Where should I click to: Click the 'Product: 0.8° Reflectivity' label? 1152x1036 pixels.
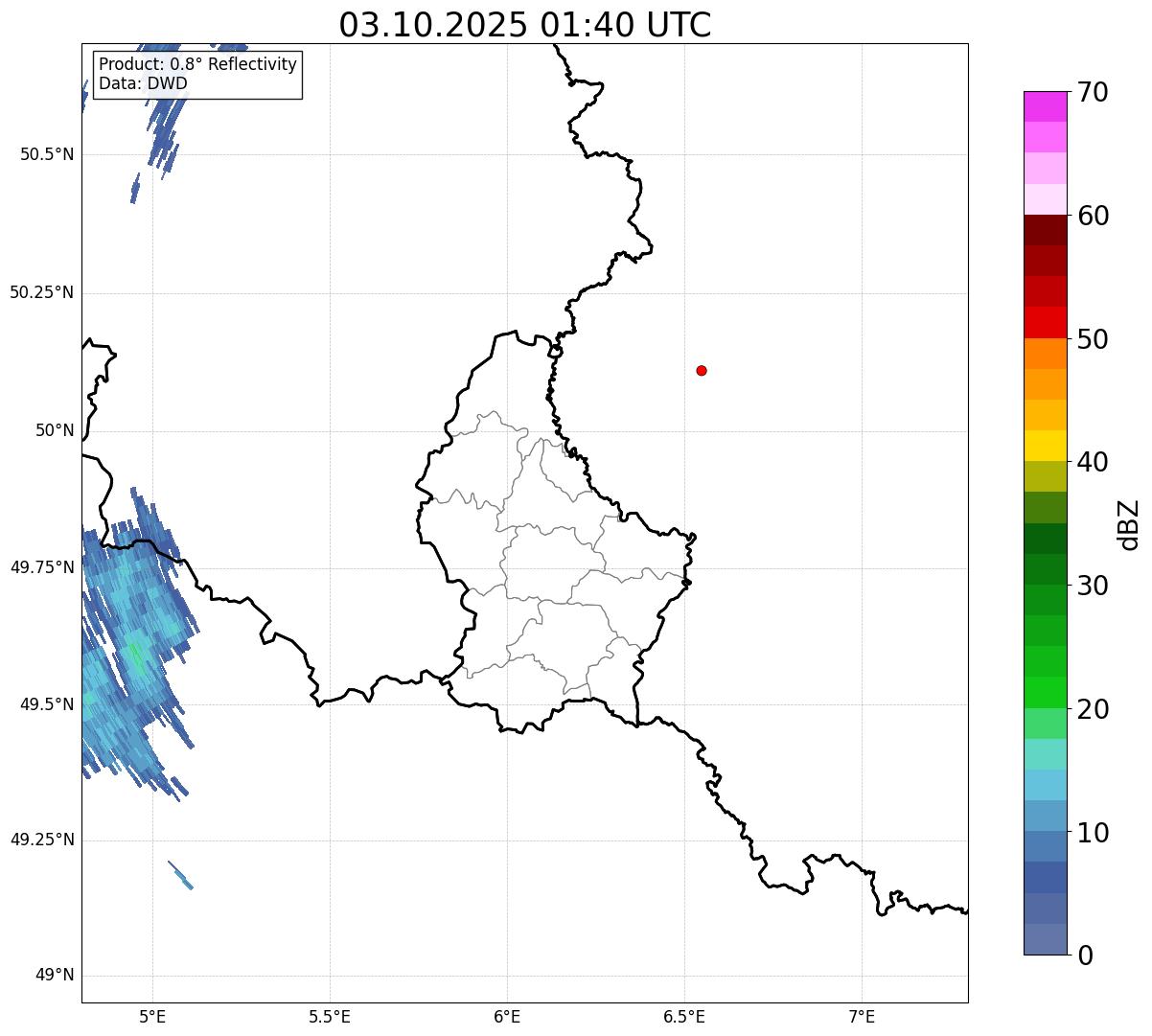[198, 64]
